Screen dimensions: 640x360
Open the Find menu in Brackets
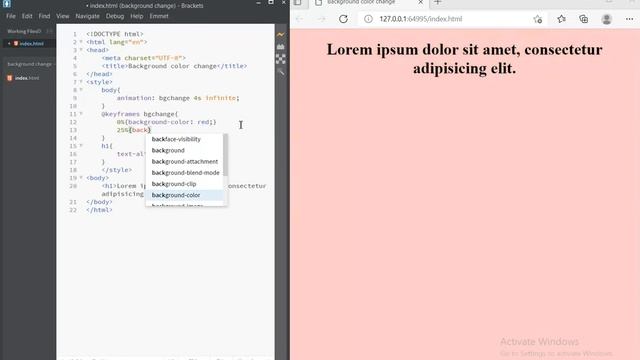click(x=44, y=16)
